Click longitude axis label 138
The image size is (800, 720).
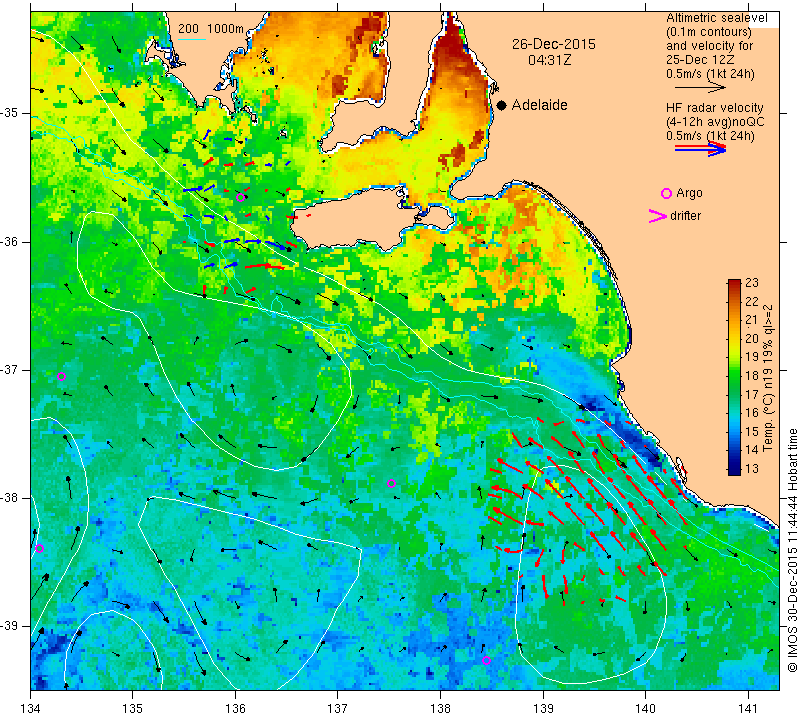(440, 709)
